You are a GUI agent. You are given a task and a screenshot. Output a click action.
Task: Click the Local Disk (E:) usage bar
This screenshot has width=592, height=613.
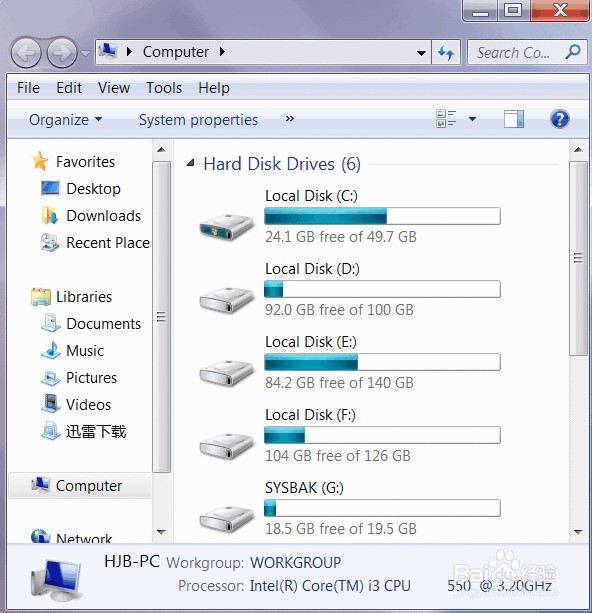point(382,362)
